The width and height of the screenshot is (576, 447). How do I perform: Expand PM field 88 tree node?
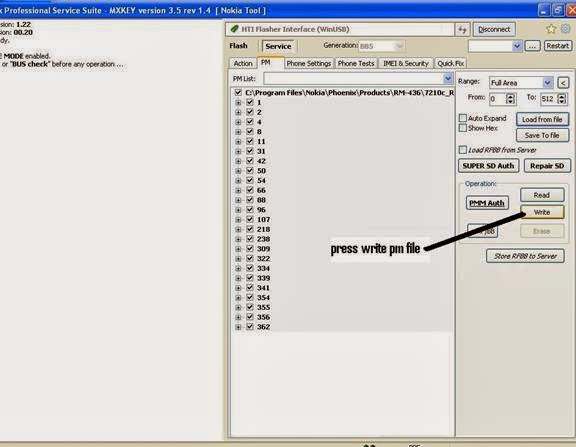tap(238, 200)
